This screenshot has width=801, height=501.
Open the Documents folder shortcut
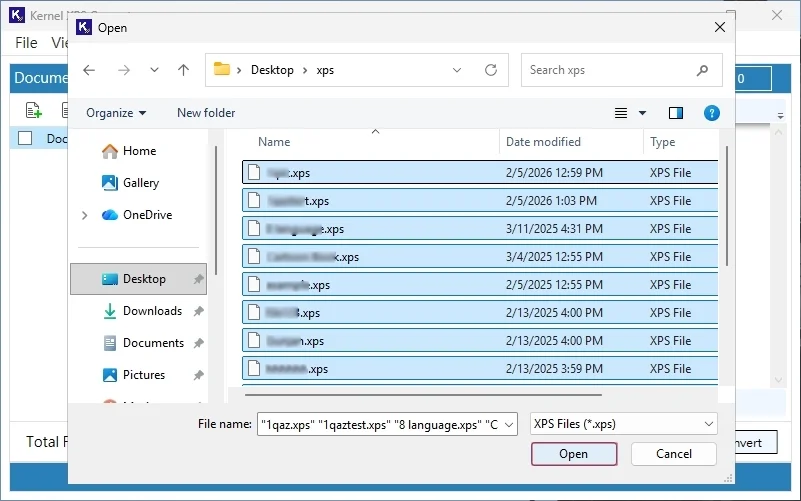coord(143,343)
